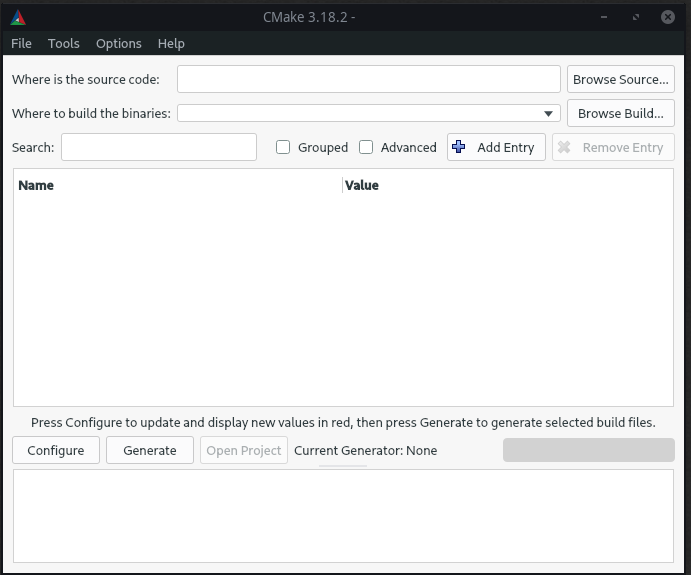Click the build binaries combo box field
This screenshot has height=575, width=691.
pyautogui.click(x=369, y=113)
